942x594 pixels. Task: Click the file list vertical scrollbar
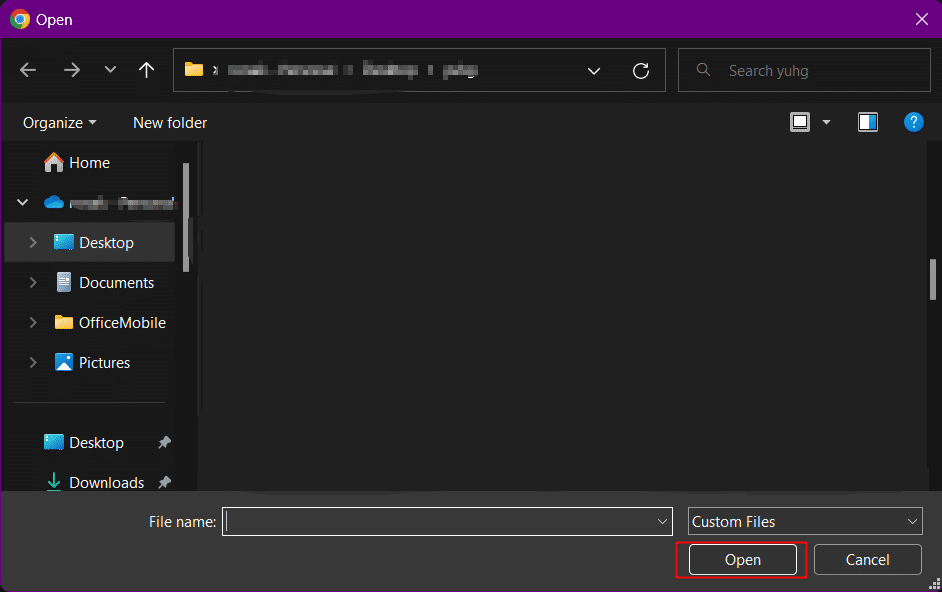(932, 279)
